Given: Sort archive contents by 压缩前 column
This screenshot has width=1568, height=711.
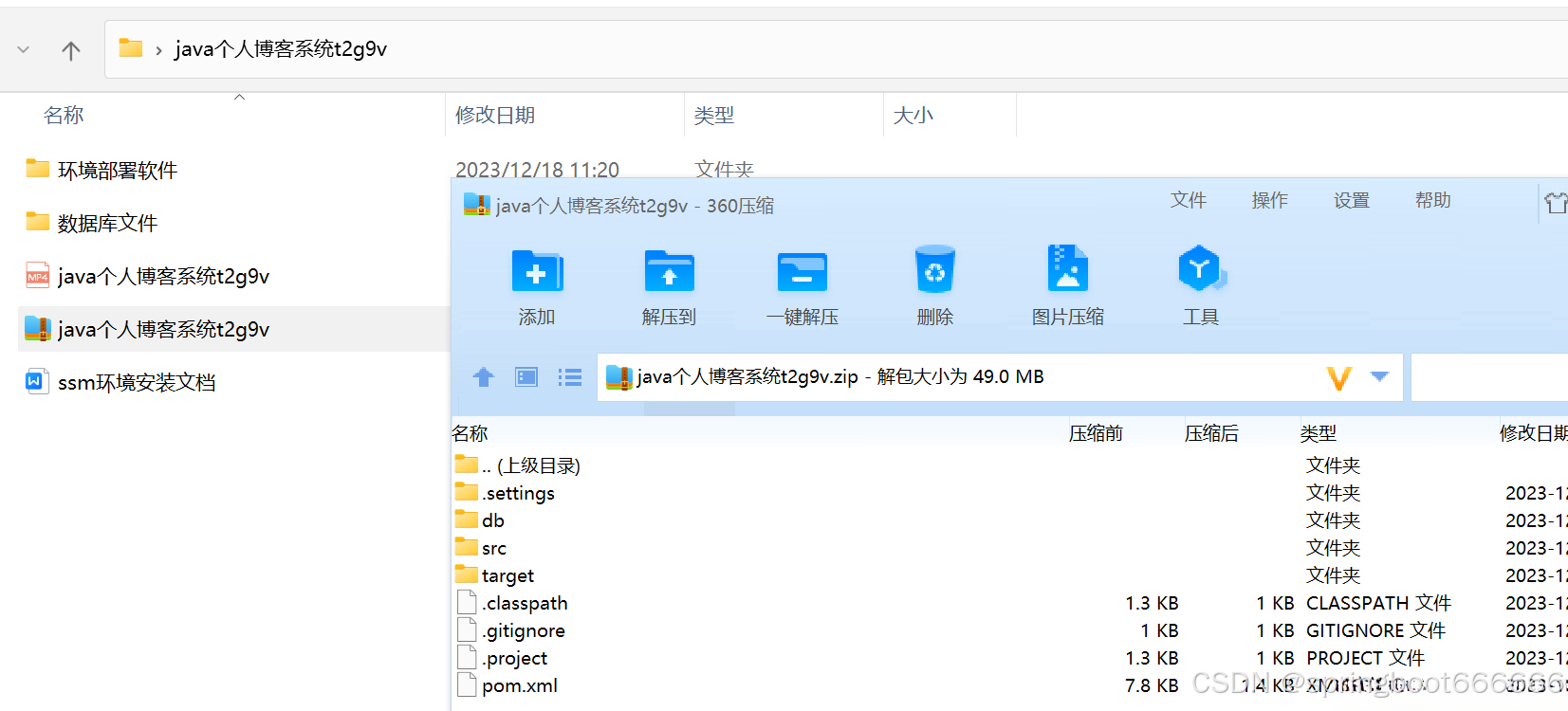Looking at the screenshot, I should click(x=1096, y=433).
